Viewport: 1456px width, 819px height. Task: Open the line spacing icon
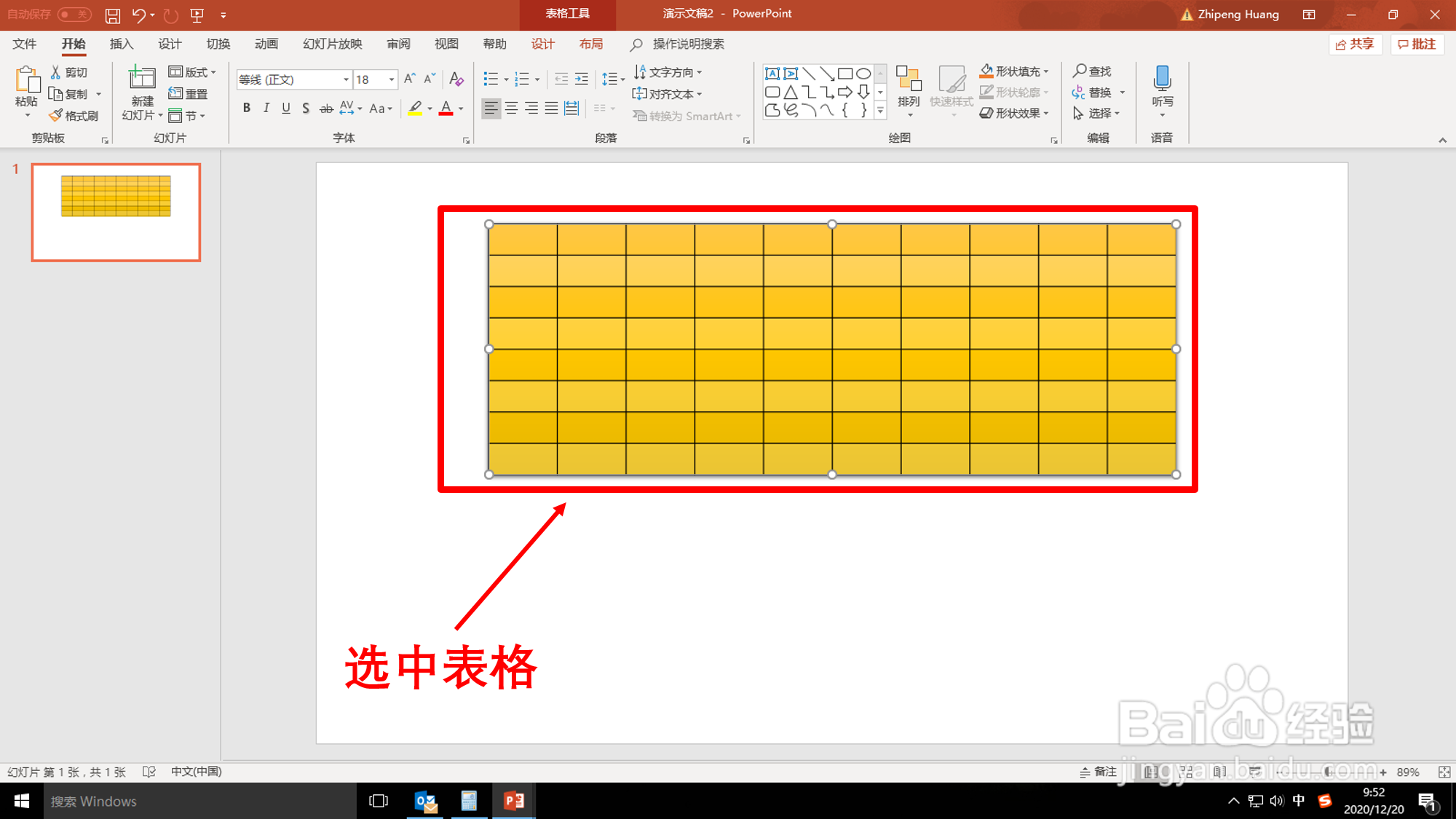click(609, 79)
